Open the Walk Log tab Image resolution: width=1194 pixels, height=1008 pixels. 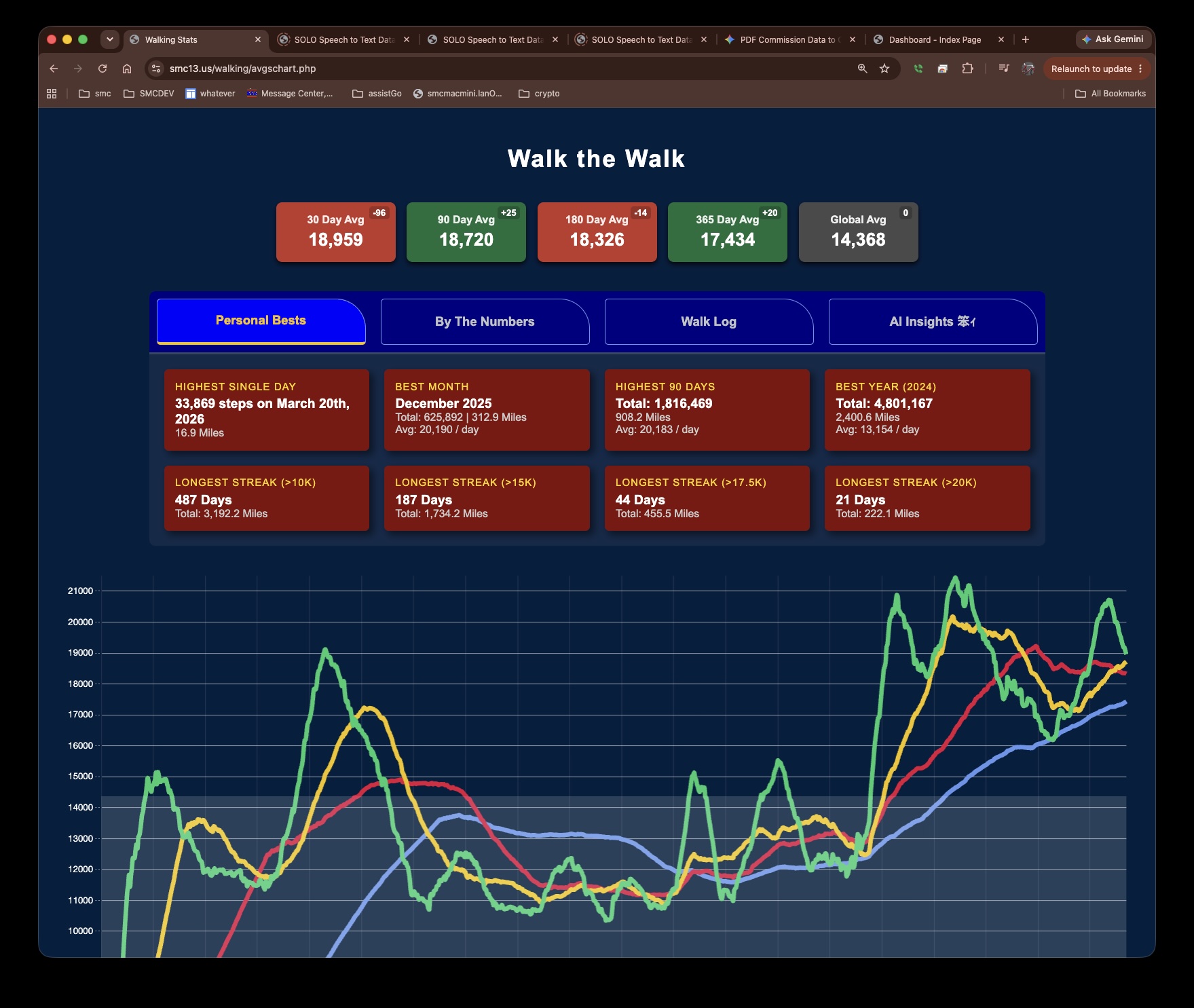[709, 322]
